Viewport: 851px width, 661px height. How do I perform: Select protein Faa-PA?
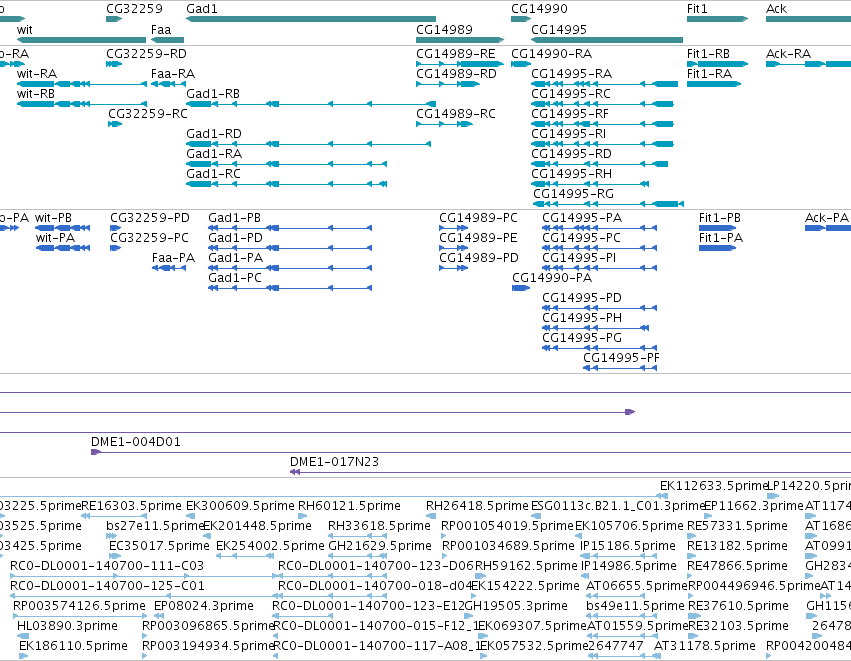169,268
